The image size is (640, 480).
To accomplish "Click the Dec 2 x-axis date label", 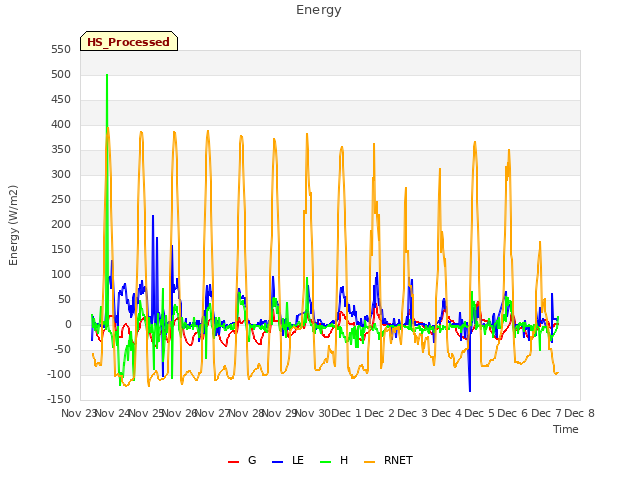I will [380, 413].
